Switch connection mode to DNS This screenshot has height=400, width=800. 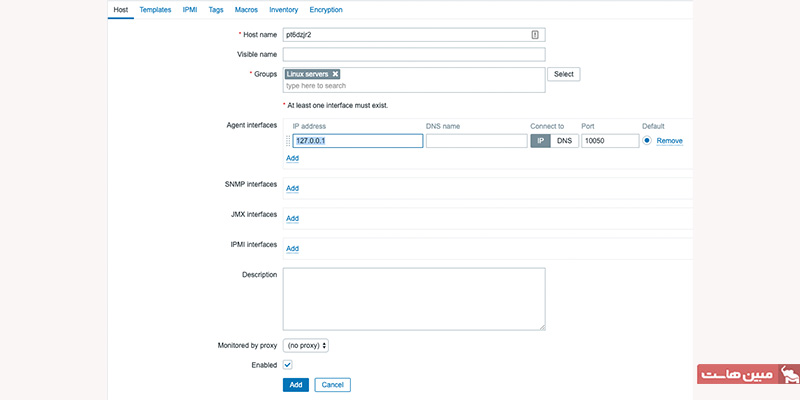pos(565,141)
